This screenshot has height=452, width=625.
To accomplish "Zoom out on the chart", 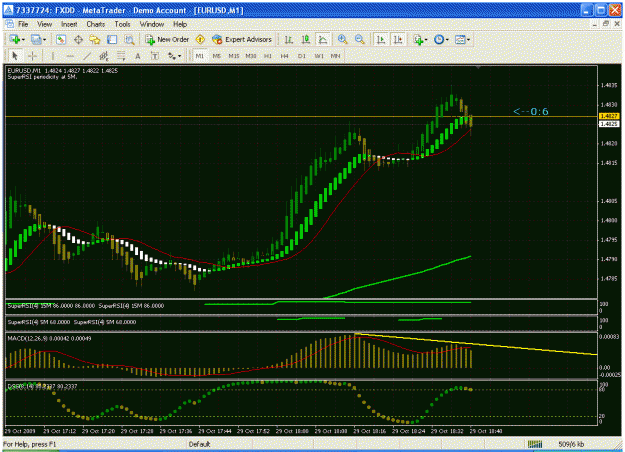I will pos(360,39).
